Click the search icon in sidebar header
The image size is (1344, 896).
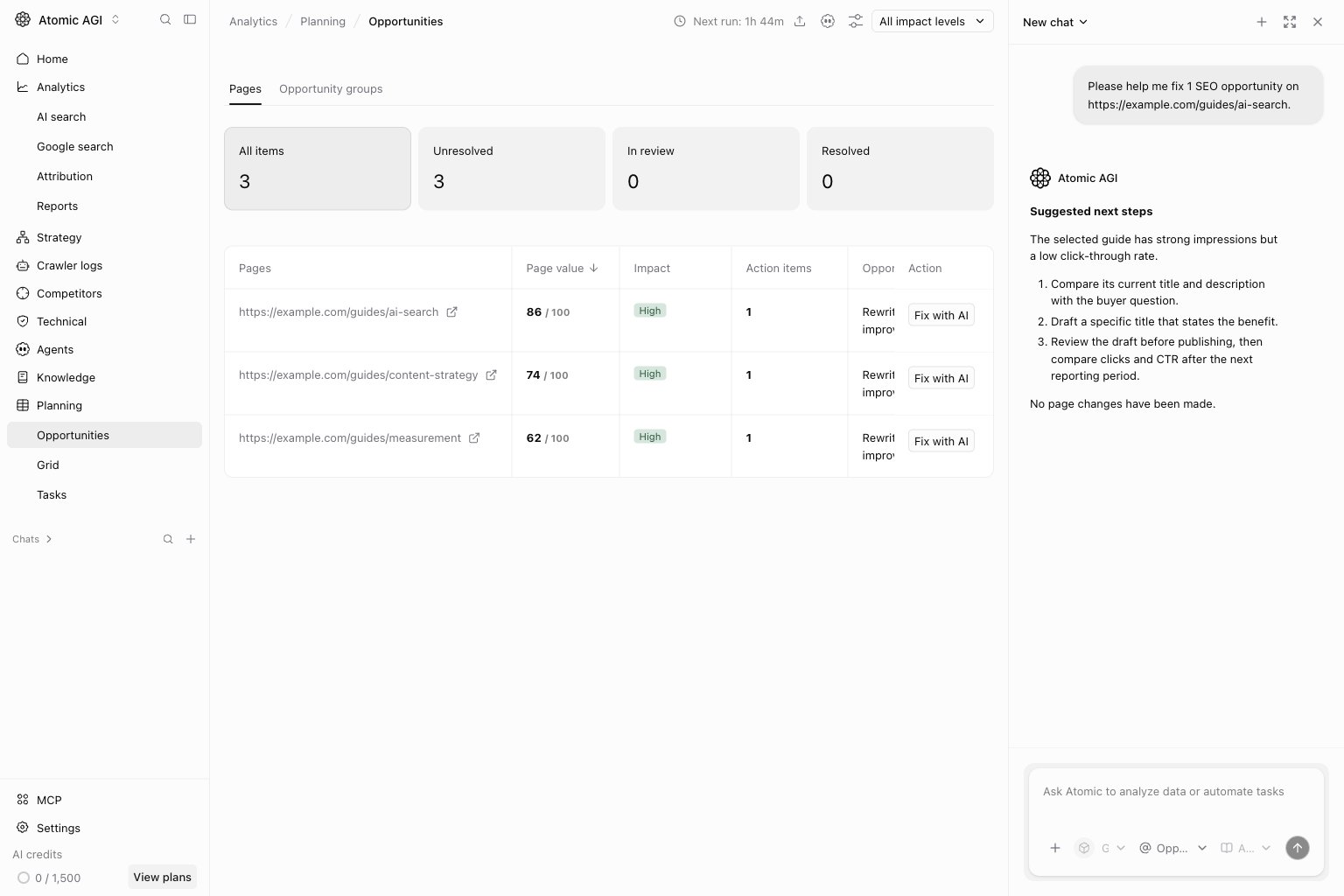[x=165, y=19]
